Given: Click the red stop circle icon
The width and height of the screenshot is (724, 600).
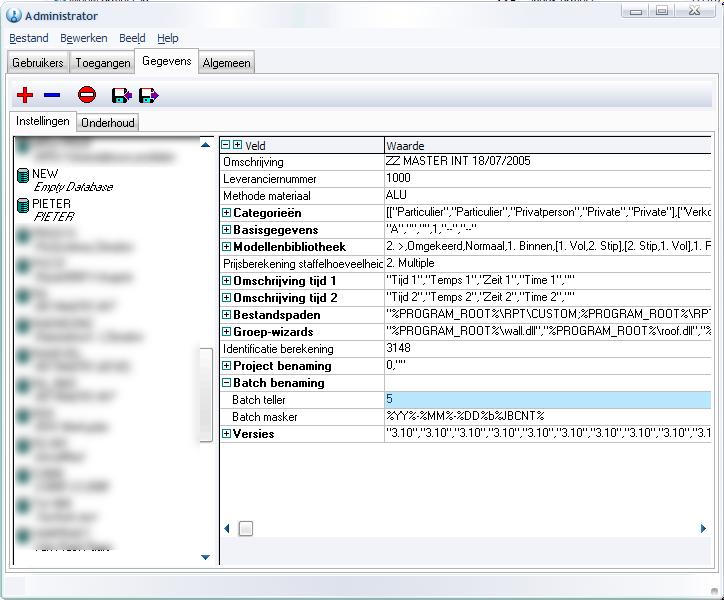Looking at the screenshot, I should [87, 95].
